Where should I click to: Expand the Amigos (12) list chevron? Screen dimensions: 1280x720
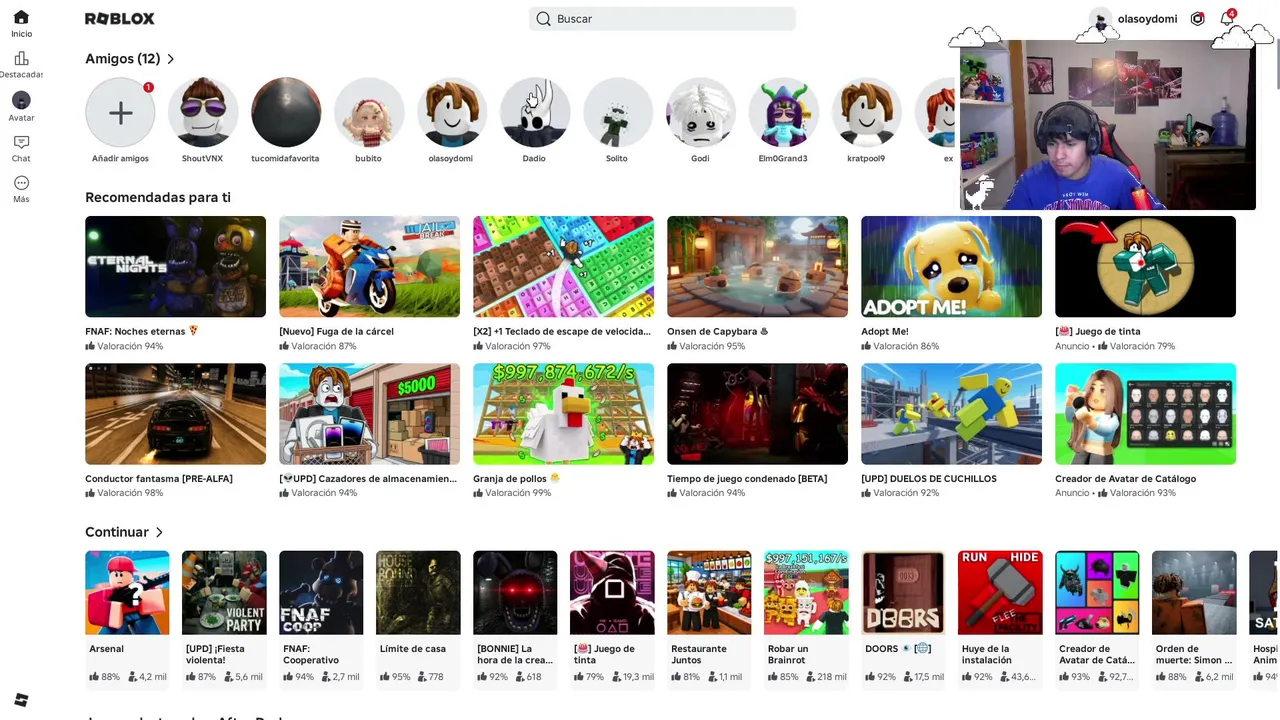(171, 59)
